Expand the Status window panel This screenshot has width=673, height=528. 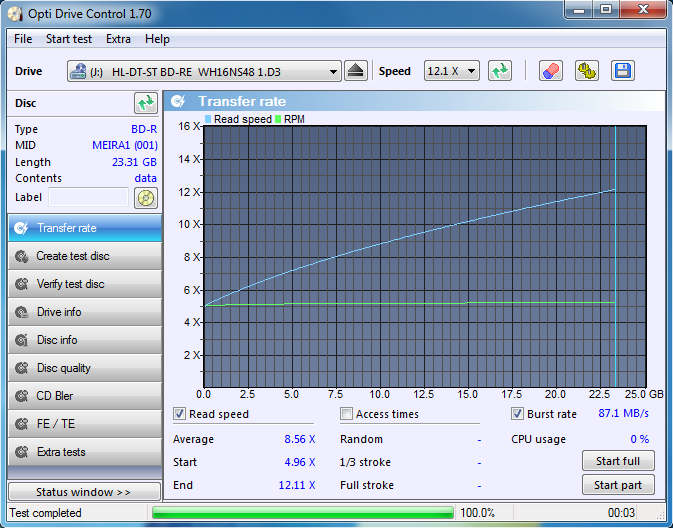click(x=84, y=492)
